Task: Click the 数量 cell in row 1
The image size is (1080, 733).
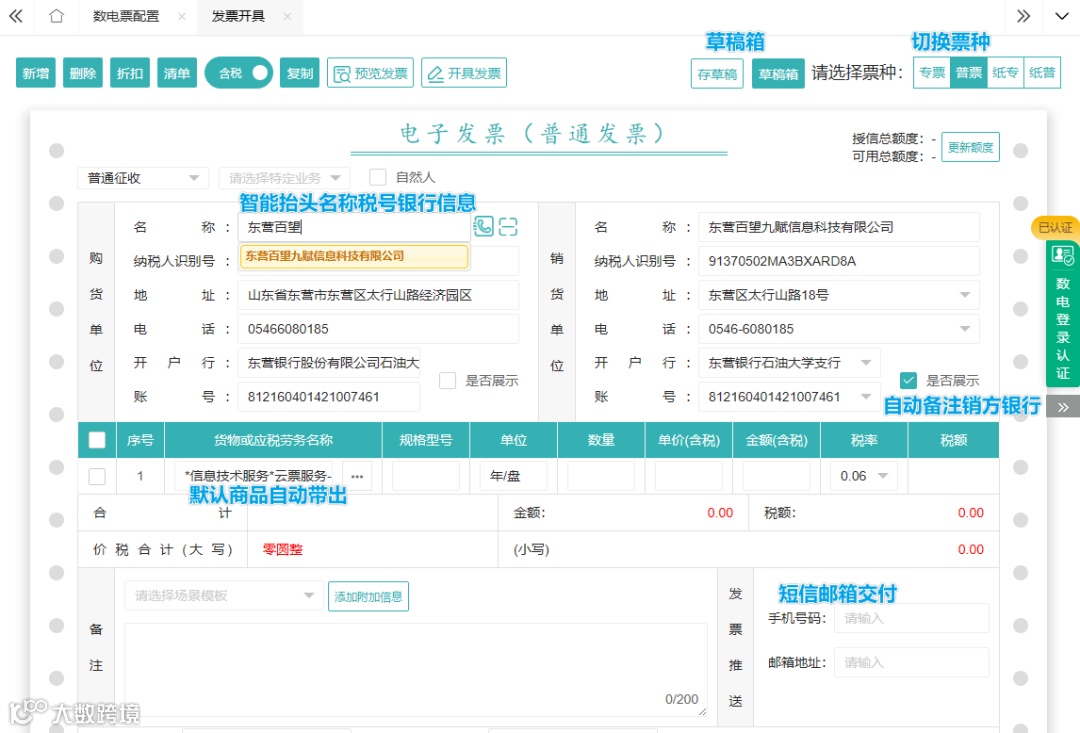Action: click(601, 476)
